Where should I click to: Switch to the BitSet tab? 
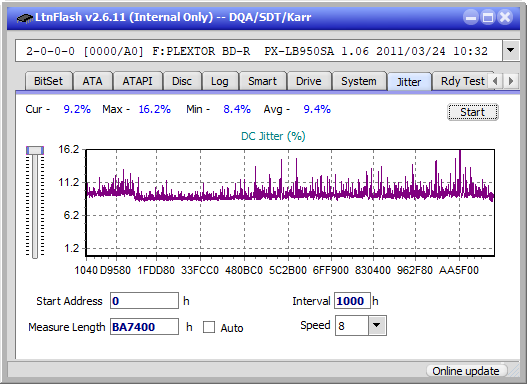pyautogui.click(x=48, y=81)
